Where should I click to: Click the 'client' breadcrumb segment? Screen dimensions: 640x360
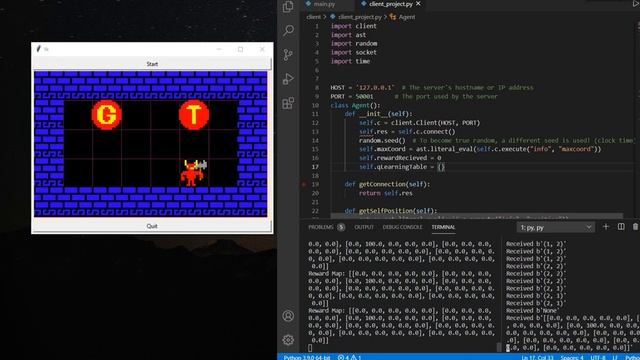[313, 17]
